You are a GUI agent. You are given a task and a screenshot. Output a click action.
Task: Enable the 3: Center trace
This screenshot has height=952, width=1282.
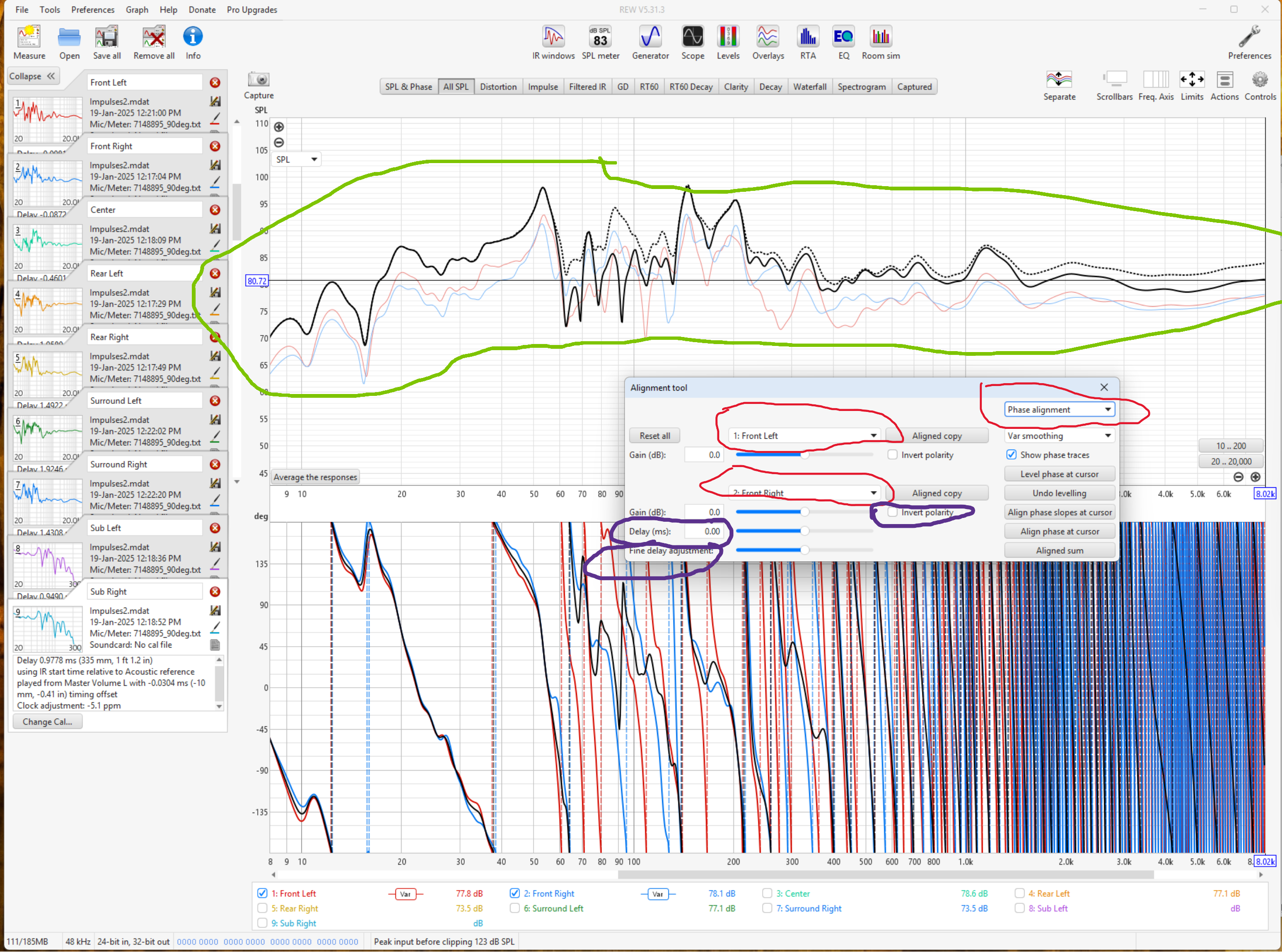[767, 893]
